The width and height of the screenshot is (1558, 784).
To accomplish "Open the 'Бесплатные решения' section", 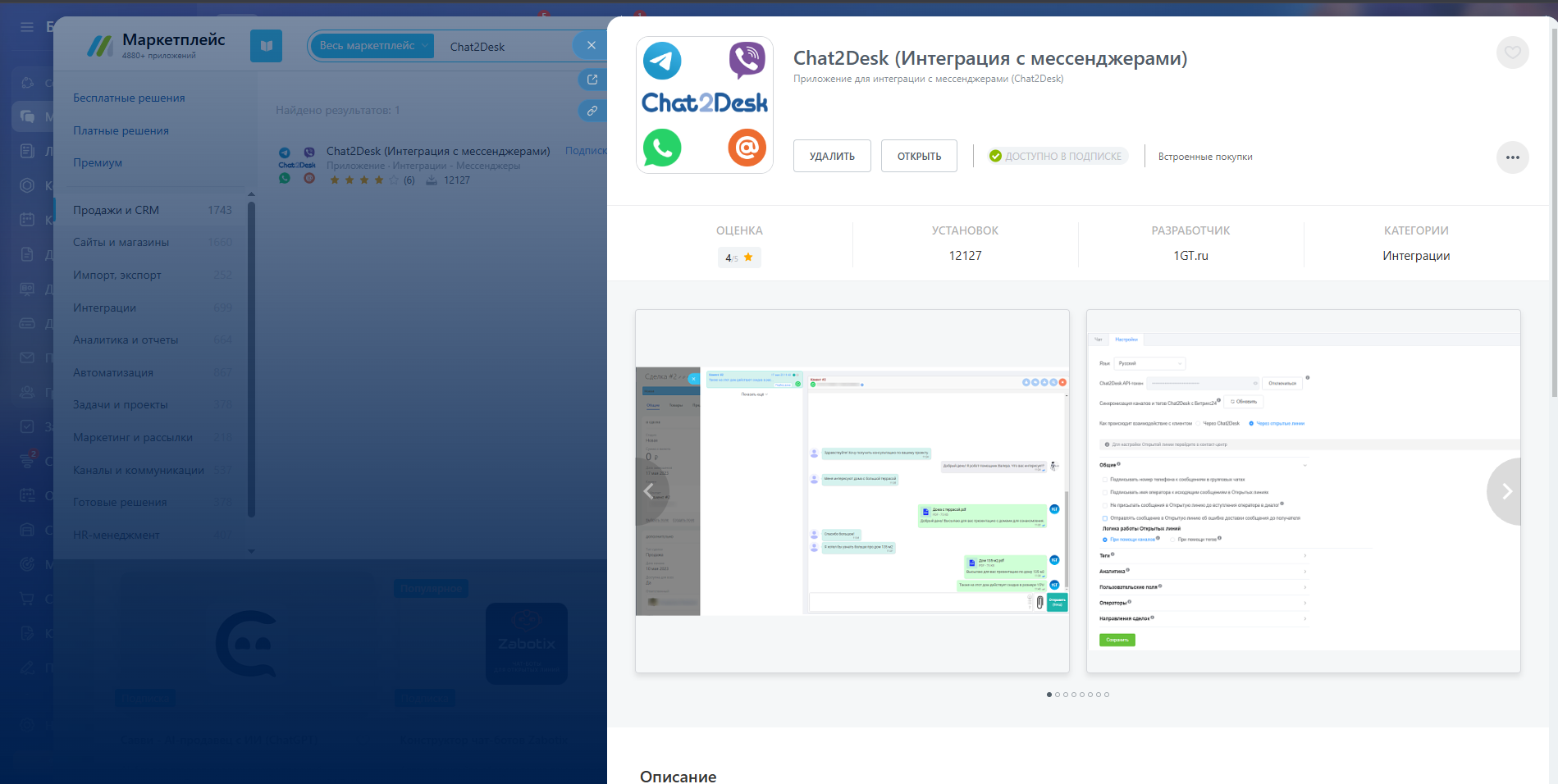I will [x=129, y=98].
